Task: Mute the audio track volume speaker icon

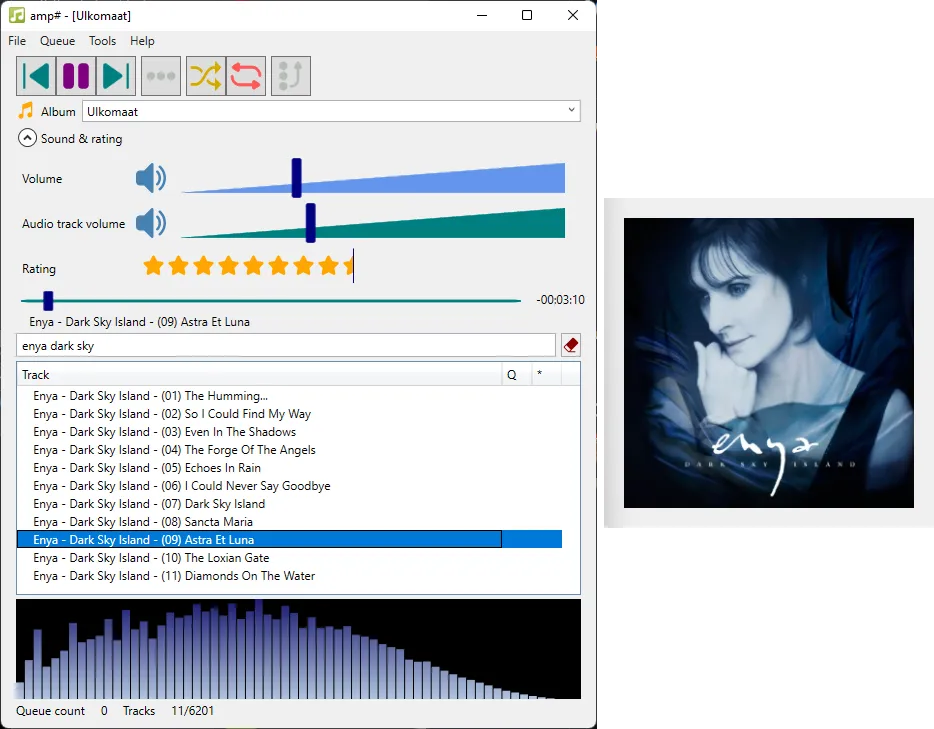Action: click(x=151, y=223)
